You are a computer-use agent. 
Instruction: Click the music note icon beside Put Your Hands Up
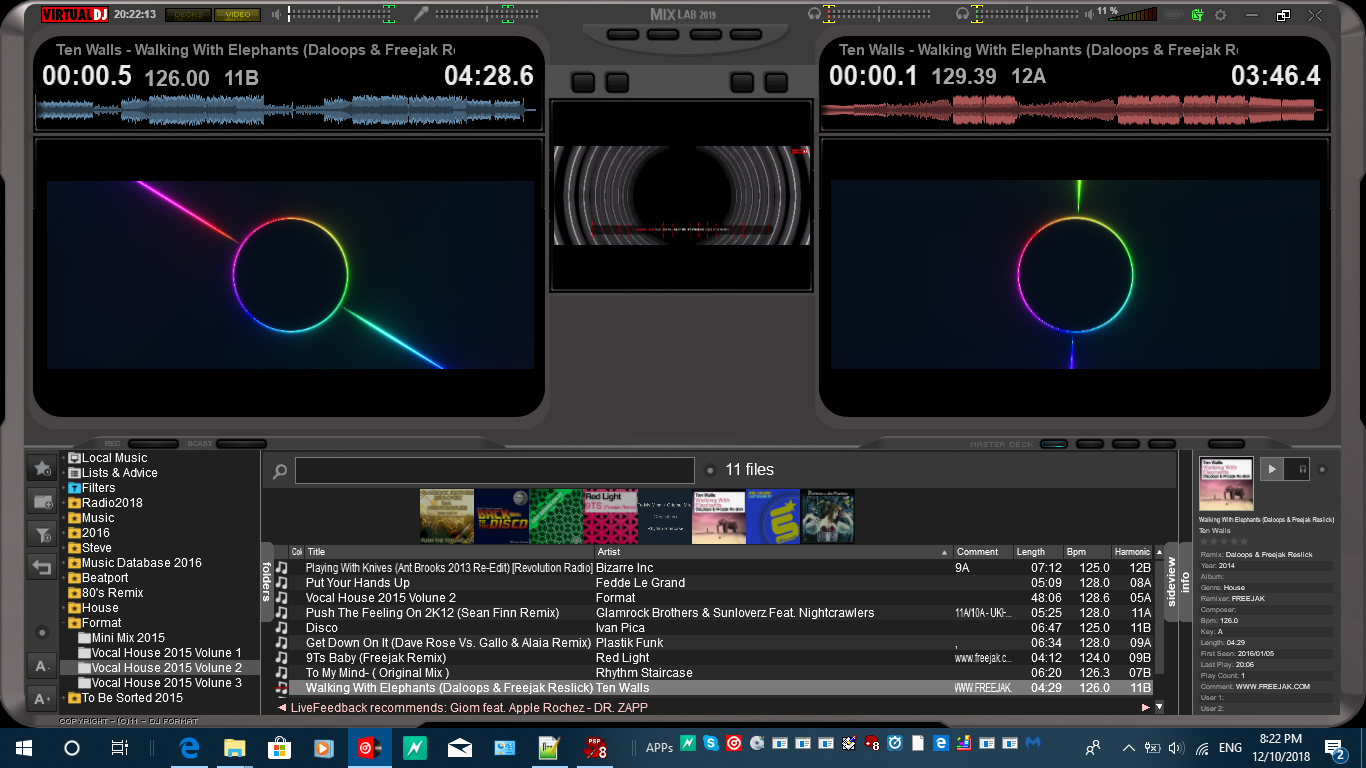[x=281, y=583]
